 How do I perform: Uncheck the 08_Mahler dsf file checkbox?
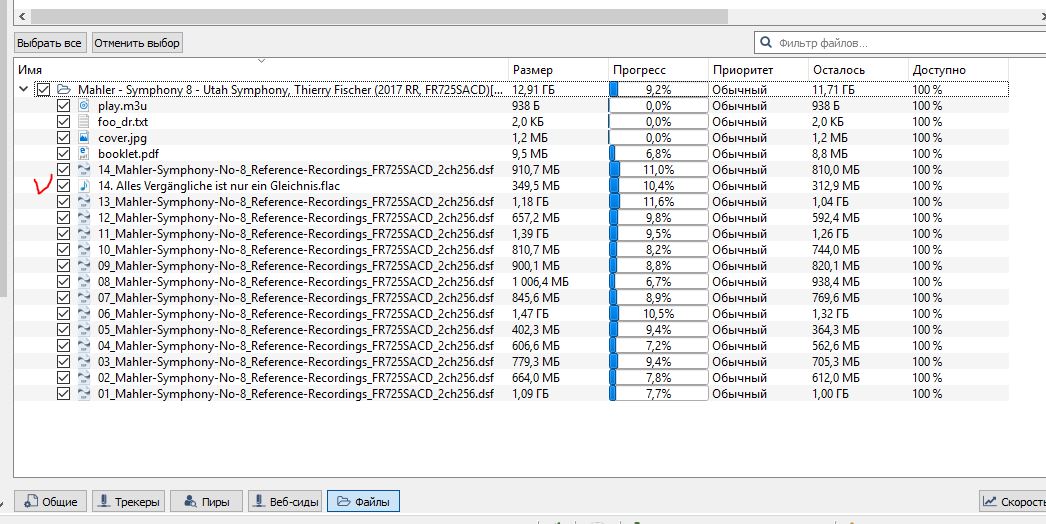pyautogui.click(x=63, y=282)
